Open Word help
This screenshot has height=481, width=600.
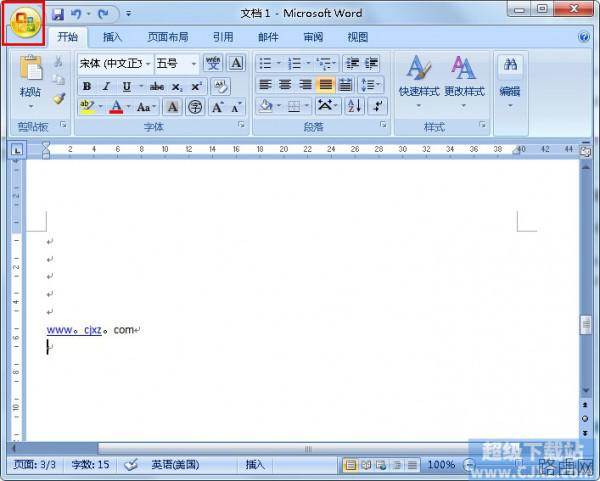(584, 37)
